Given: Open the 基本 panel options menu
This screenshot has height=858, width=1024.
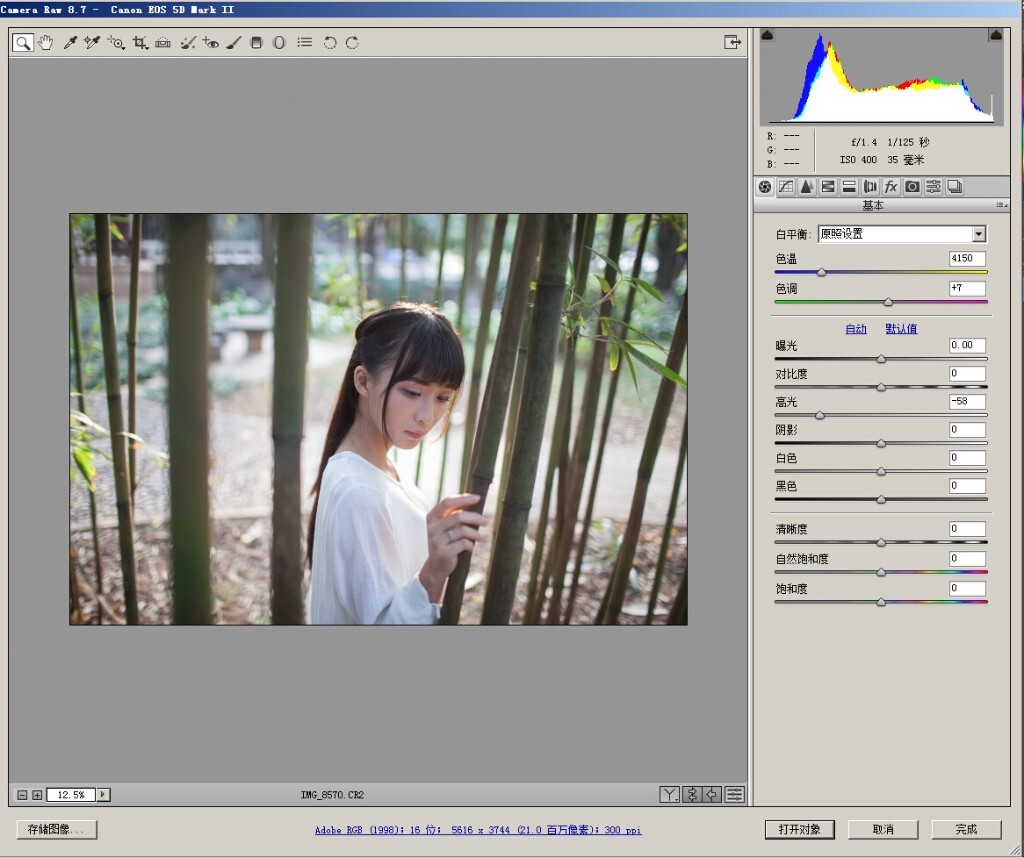Looking at the screenshot, I should pos(1001,205).
